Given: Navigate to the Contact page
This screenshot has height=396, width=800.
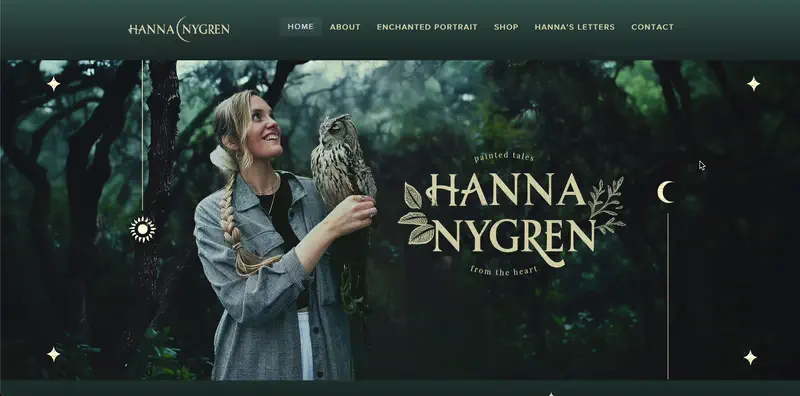Looking at the screenshot, I should pyautogui.click(x=653, y=27).
